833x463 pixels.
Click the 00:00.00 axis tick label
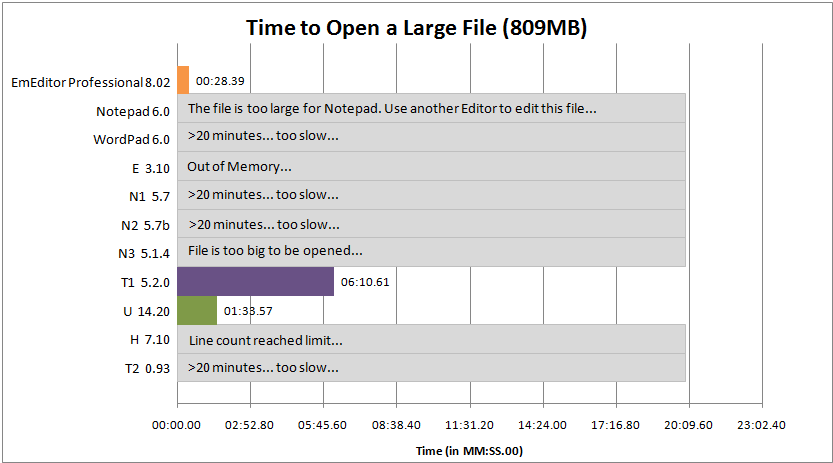point(176,425)
